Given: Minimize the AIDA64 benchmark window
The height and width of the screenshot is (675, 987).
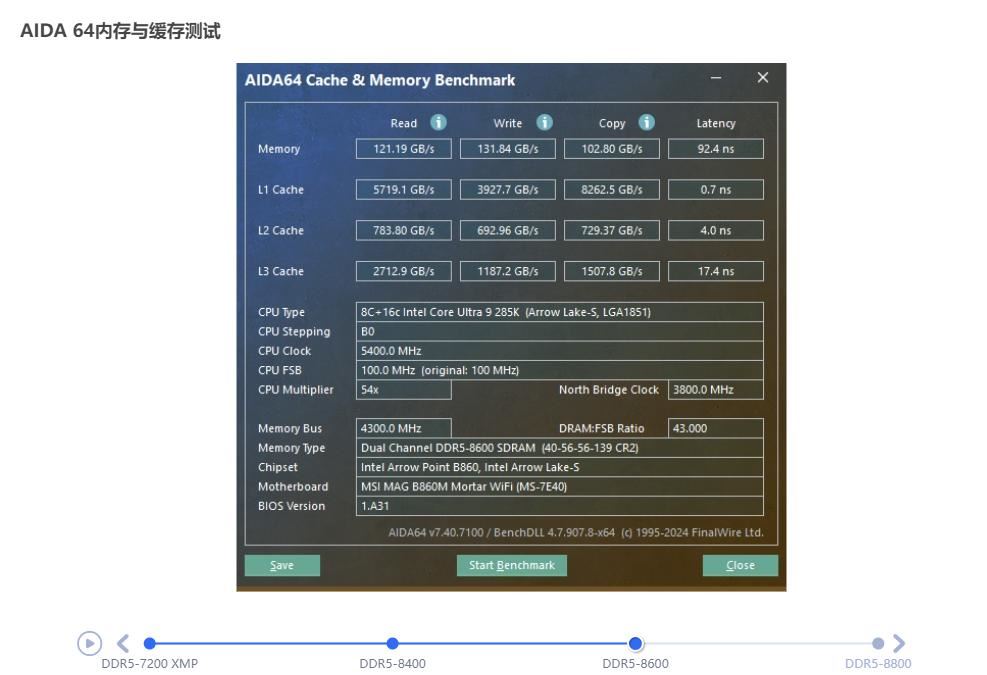Looking at the screenshot, I should point(716,78).
